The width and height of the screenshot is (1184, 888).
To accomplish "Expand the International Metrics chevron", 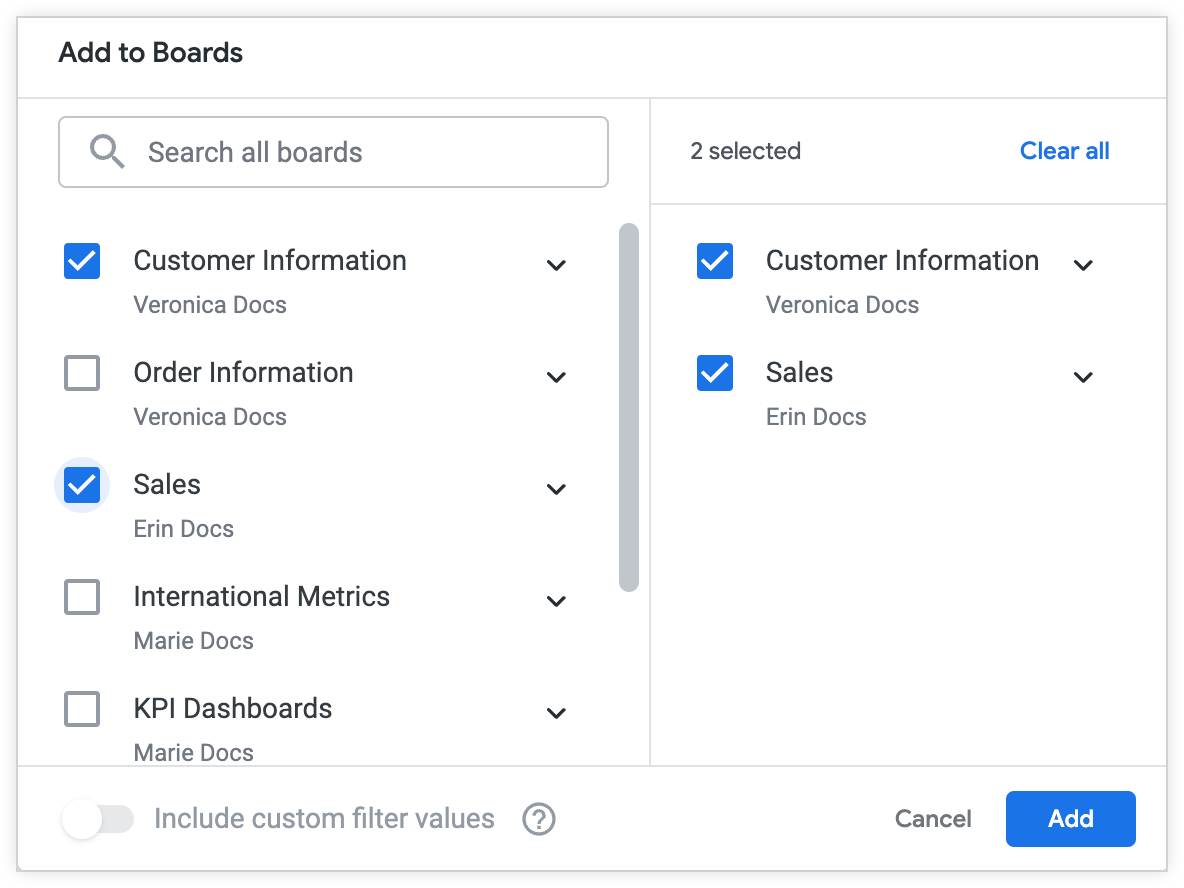I will pyautogui.click(x=557, y=601).
